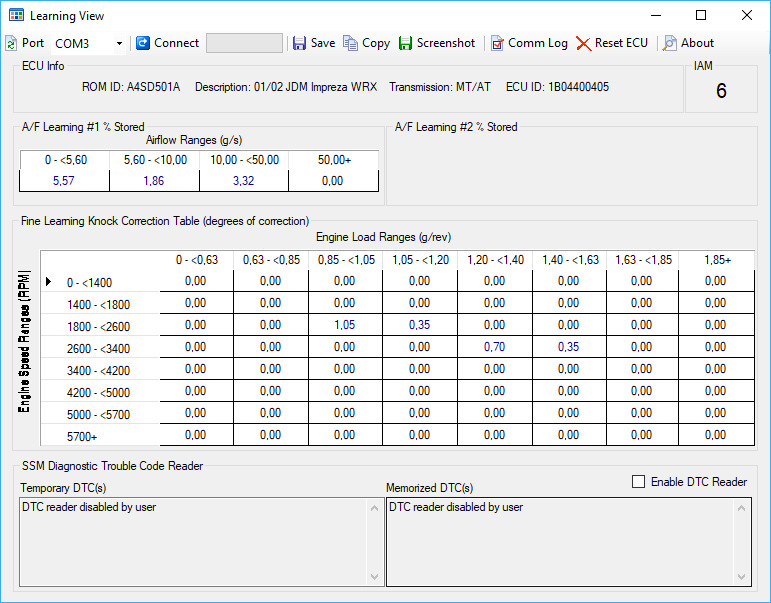Click the 4200 - <5000 RPM row header

pyautogui.click(x=98, y=393)
